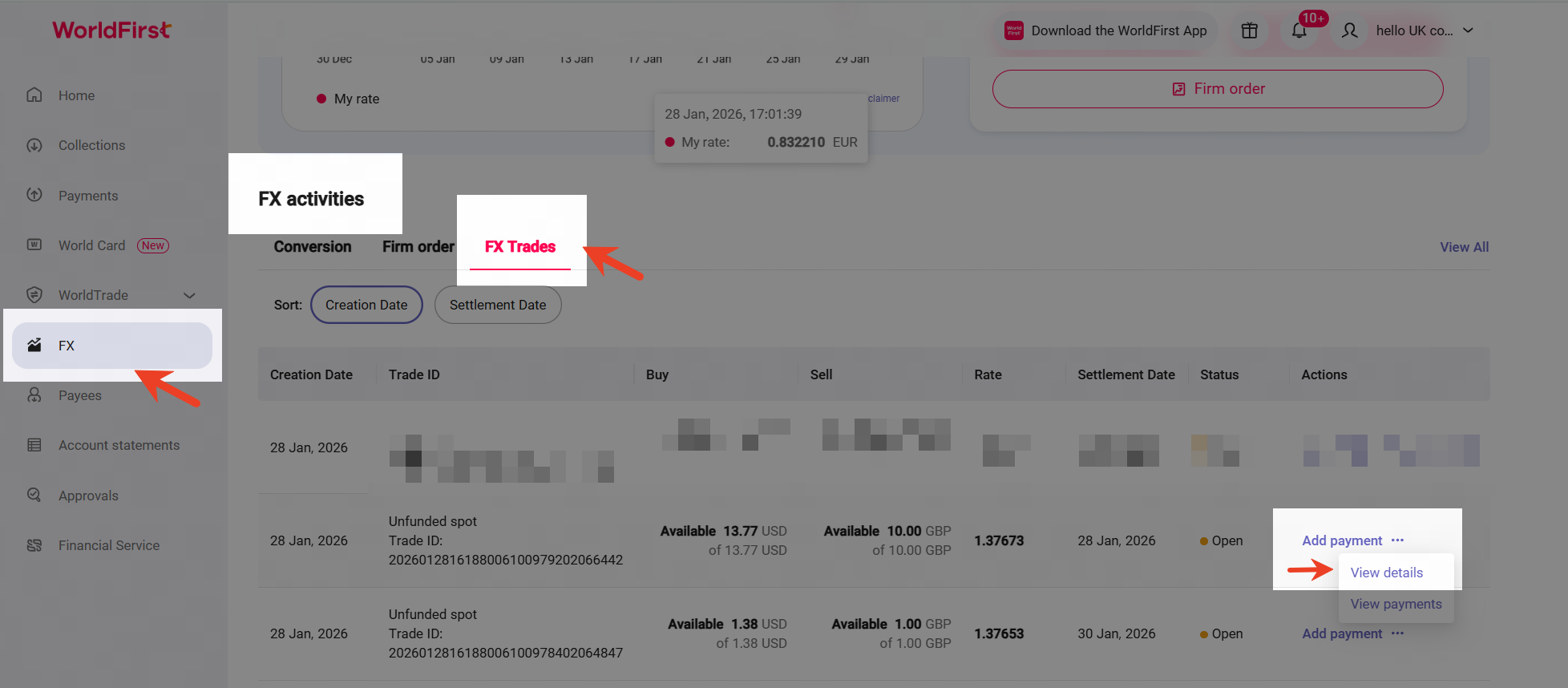Expand the WorldTrade sidebar submenu chevron
The image size is (1568, 688).
click(x=189, y=295)
